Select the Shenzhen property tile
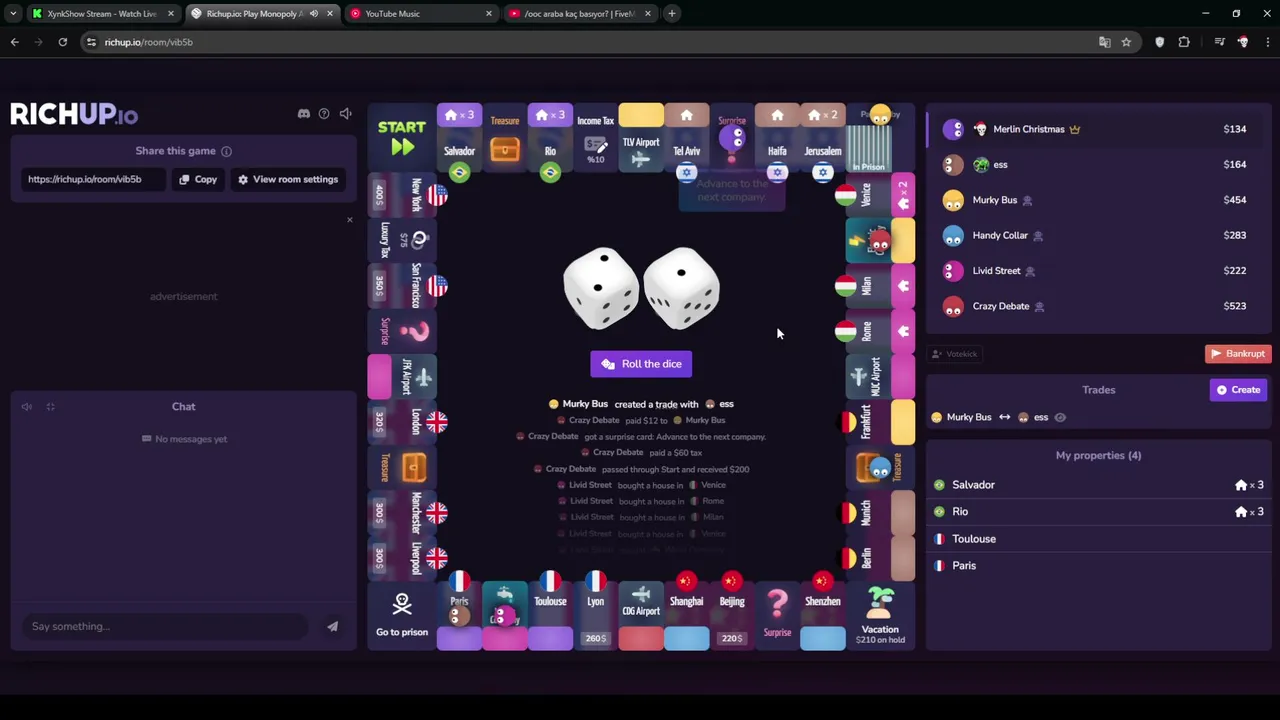Screen dimensions: 1280x720 pyautogui.click(x=823, y=616)
